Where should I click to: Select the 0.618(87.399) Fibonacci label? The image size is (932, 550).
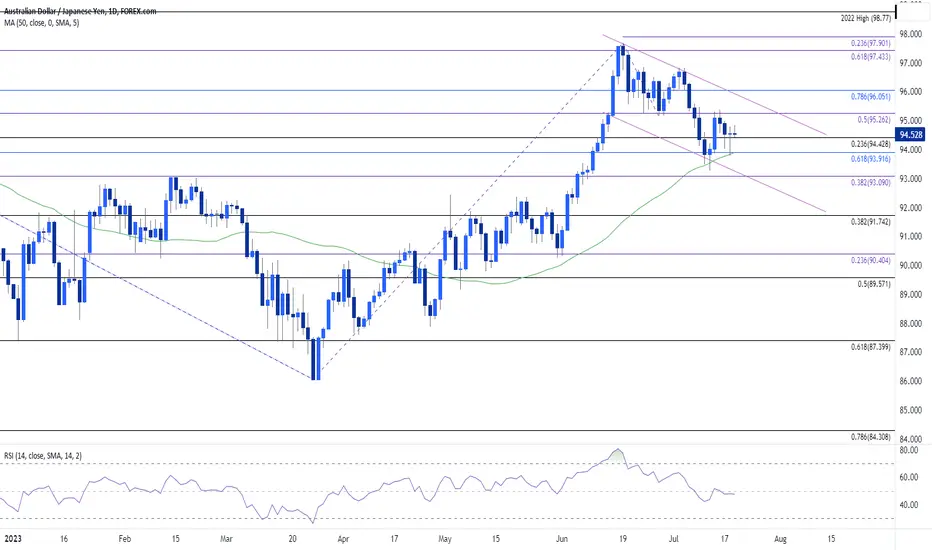tap(871, 347)
